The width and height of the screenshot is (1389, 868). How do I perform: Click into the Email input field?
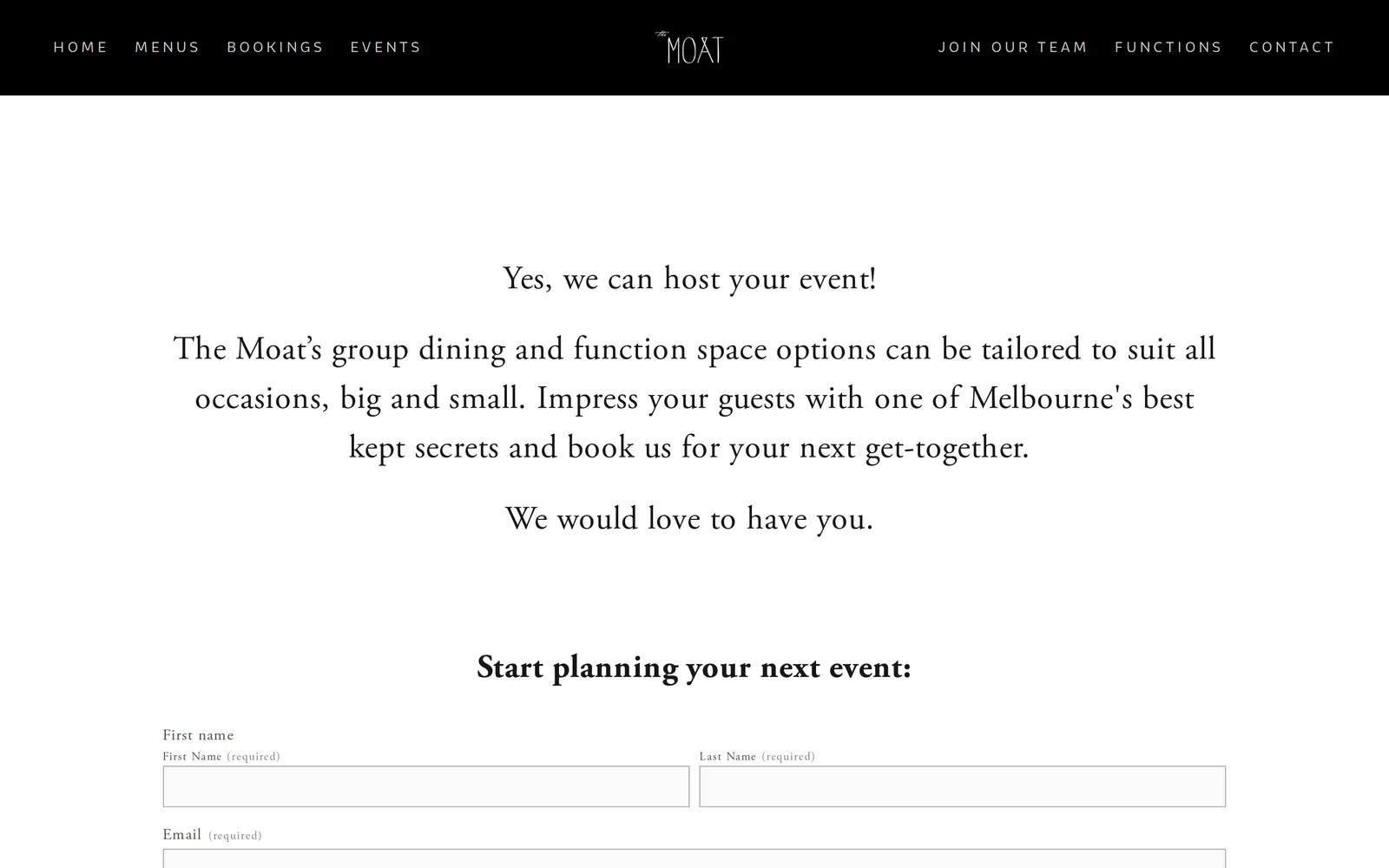[x=694, y=858]
